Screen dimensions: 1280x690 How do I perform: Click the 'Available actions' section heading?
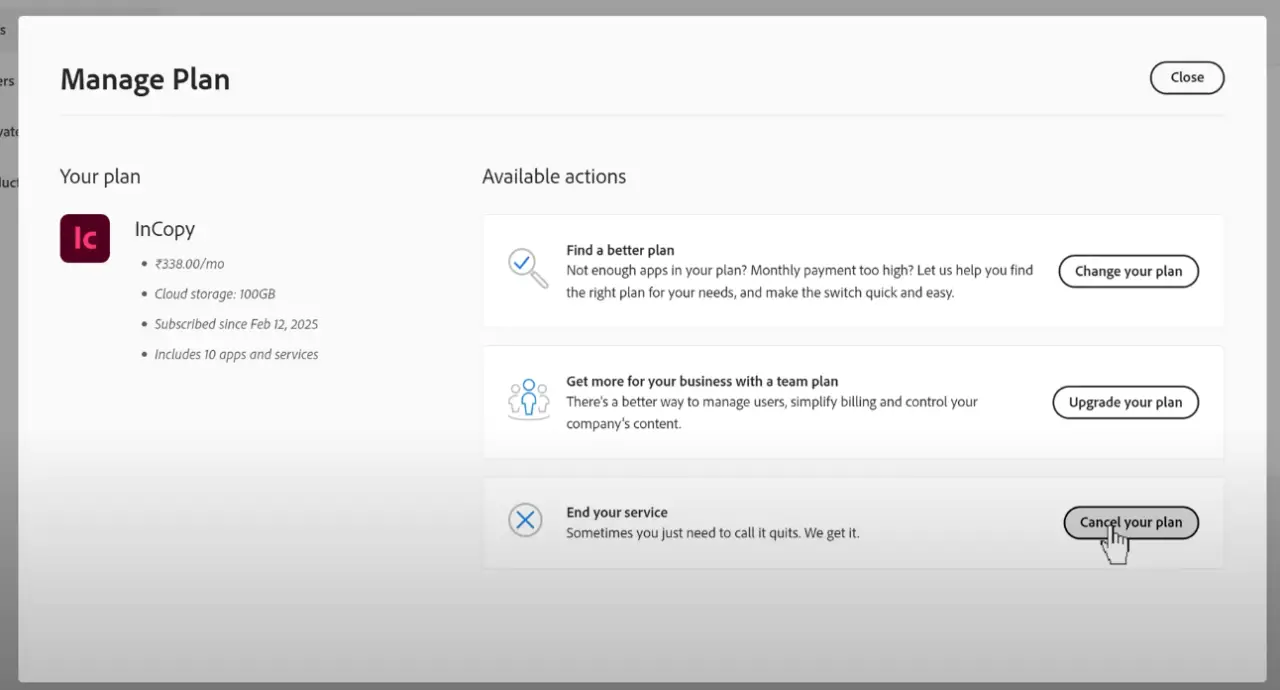coord(554,176)
